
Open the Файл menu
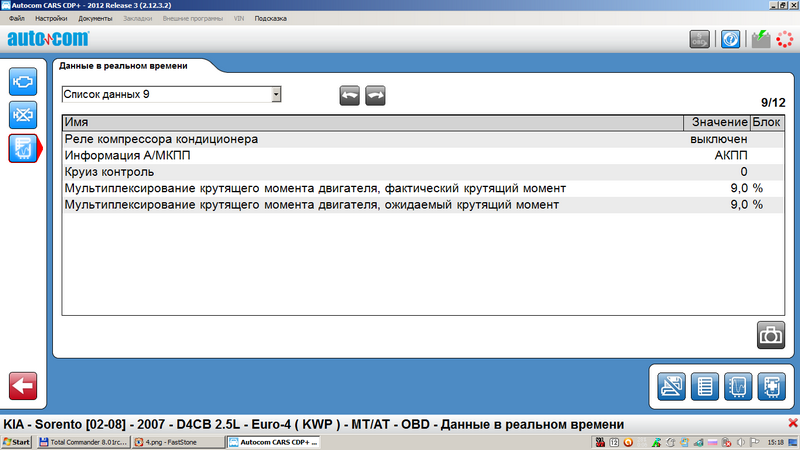click(17, 18)
